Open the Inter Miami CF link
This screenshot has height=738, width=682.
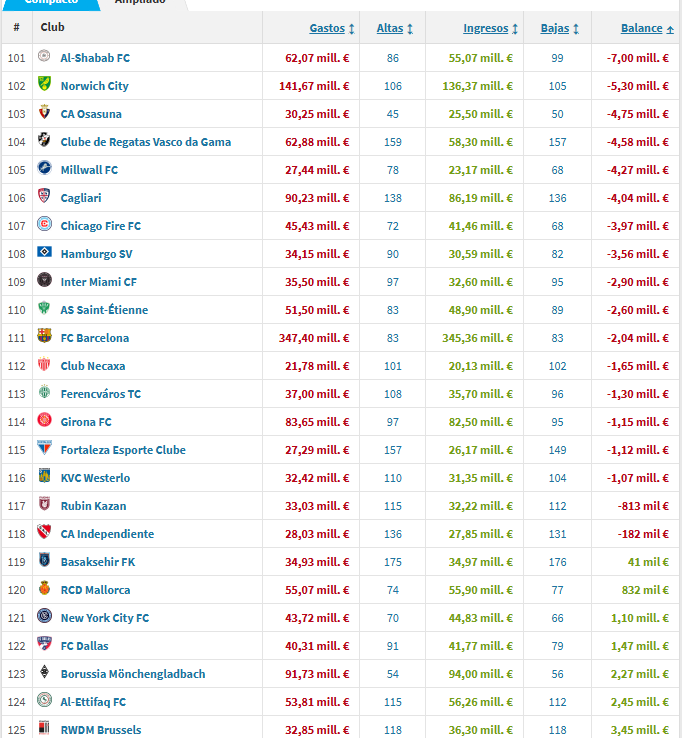pyautogui.click(x=99, y=282)
